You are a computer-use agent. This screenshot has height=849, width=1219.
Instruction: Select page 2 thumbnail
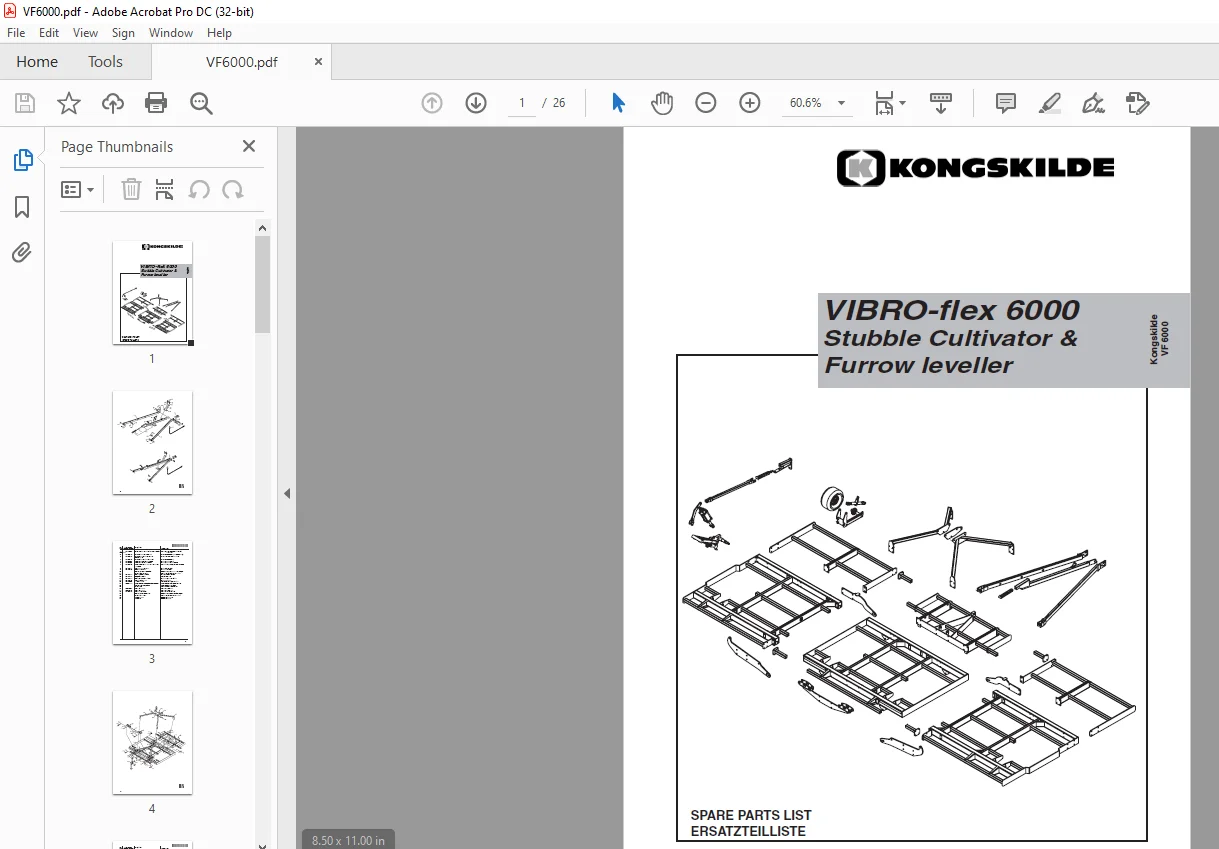click(152, 442)
